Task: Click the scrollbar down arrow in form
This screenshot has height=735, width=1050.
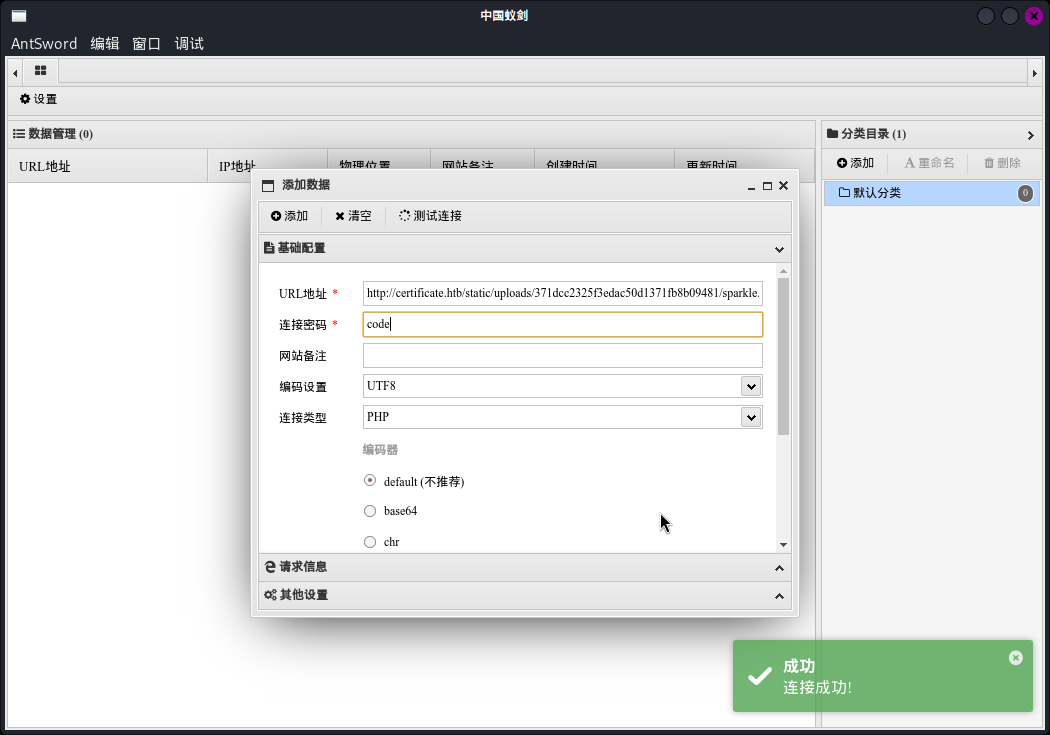Action: tap(783, 545)
